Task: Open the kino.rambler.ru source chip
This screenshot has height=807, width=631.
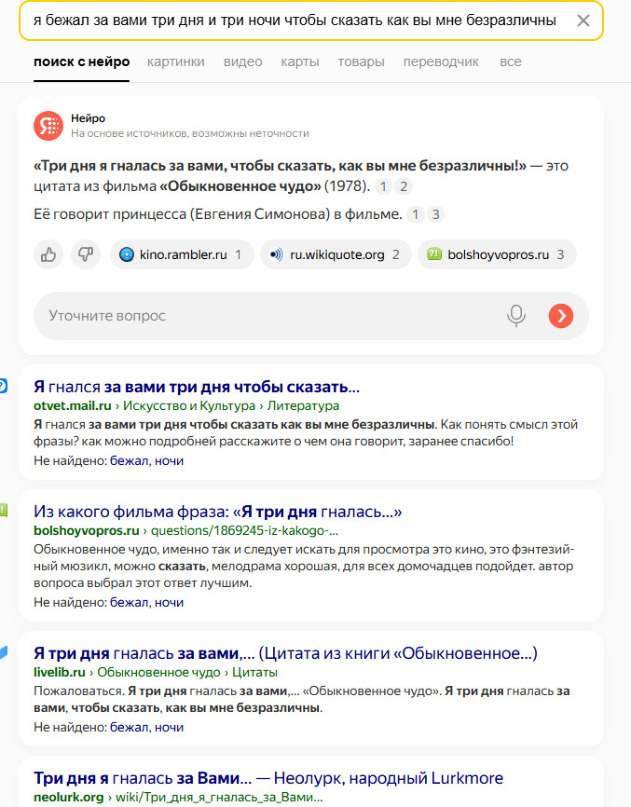Action: tap(182, 254)
